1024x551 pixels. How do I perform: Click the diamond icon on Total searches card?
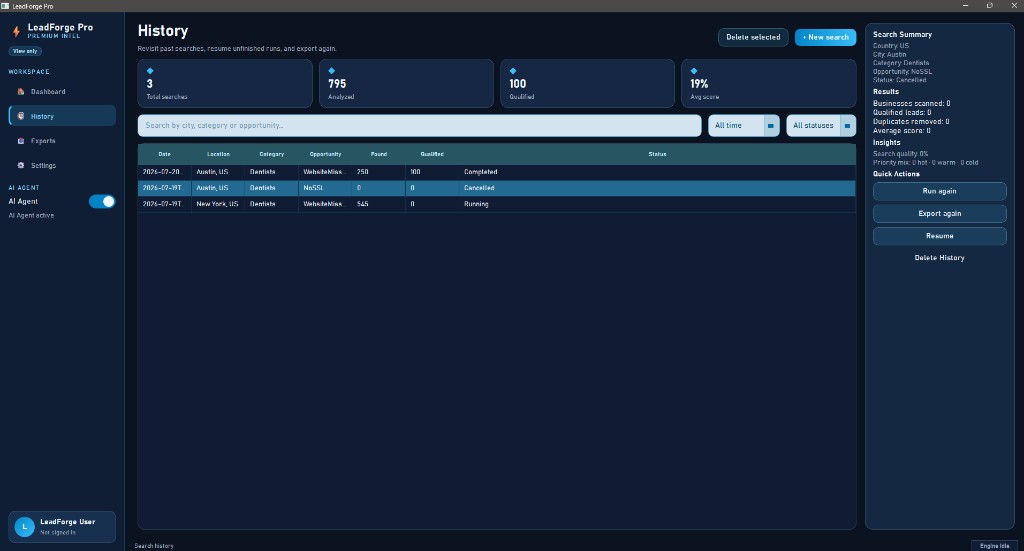150,71
